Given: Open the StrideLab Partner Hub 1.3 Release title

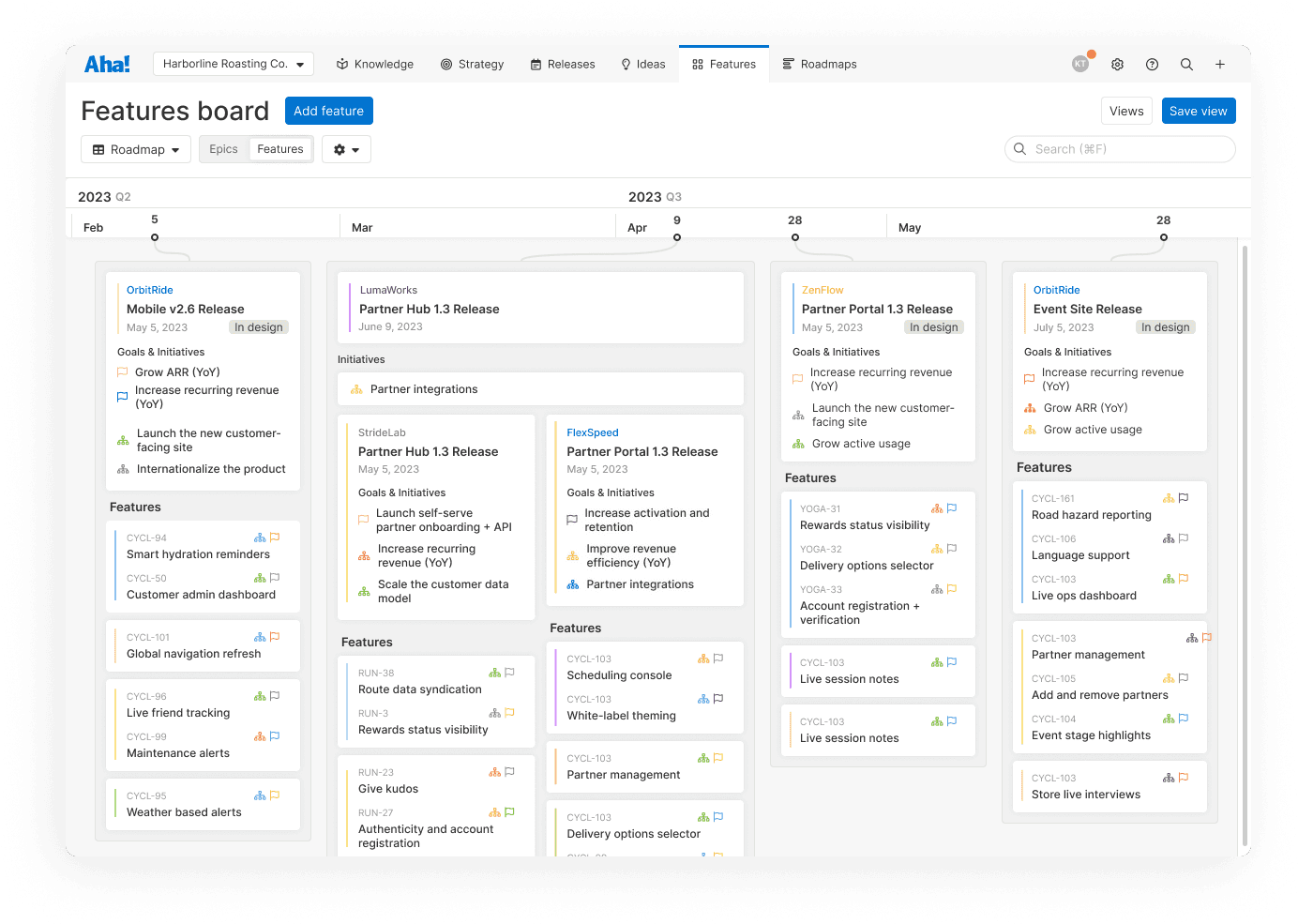Looking at the screenshot, I should [x=429, y=452].
